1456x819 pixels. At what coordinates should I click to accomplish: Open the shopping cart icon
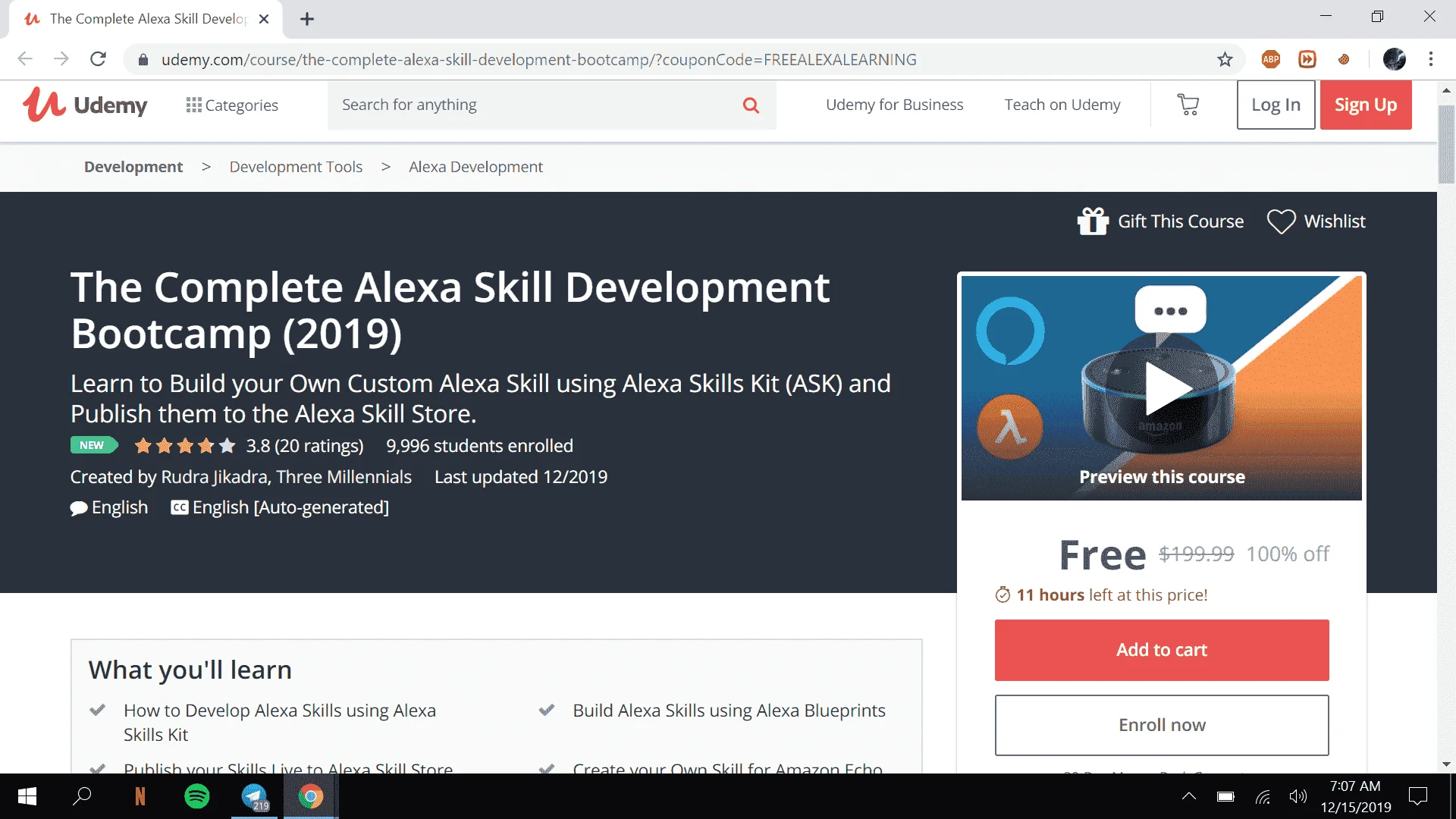click(1188, 105)
